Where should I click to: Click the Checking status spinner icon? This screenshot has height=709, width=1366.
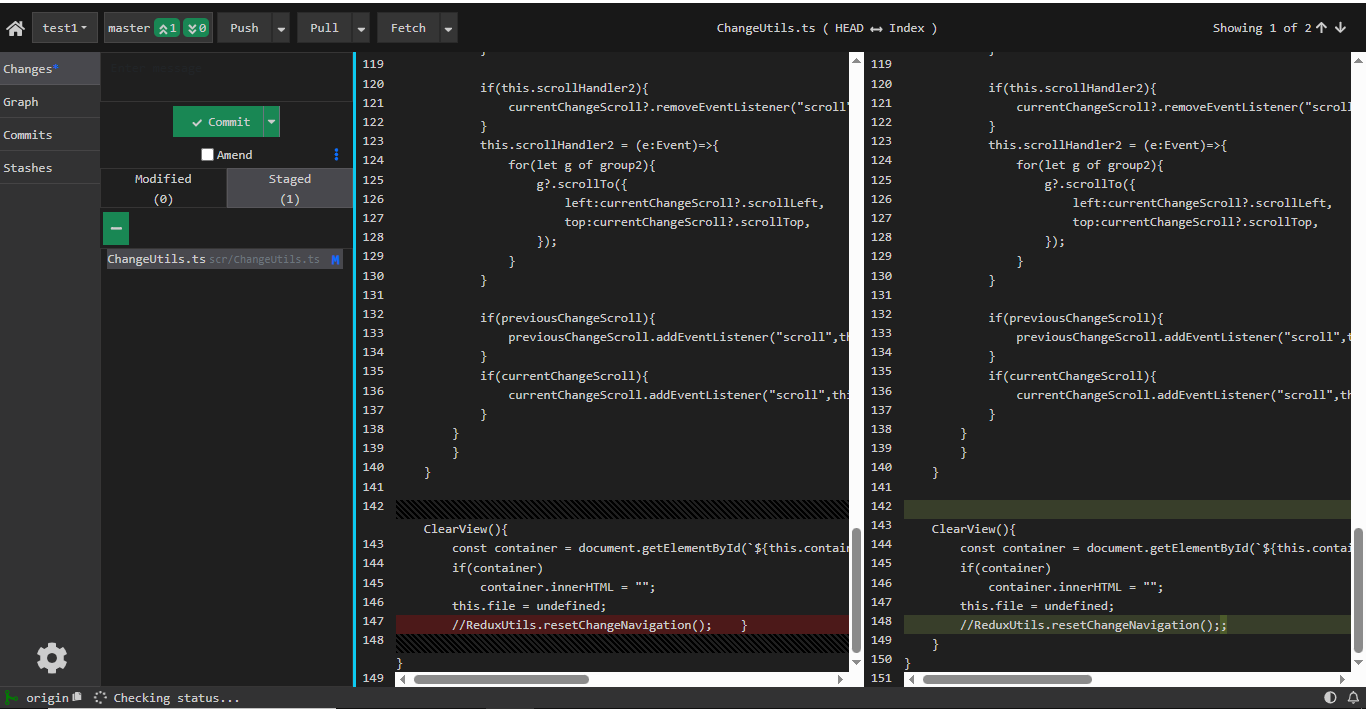pyautogui.click(x=100, y=698)
